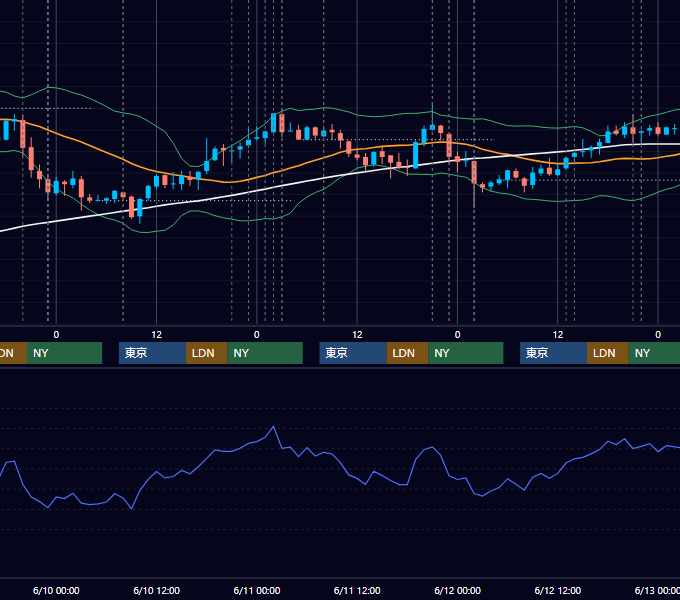
Task: Select the NY session block before 6/13 00:00
Action: pyautogui.click(x=654, y=353)
